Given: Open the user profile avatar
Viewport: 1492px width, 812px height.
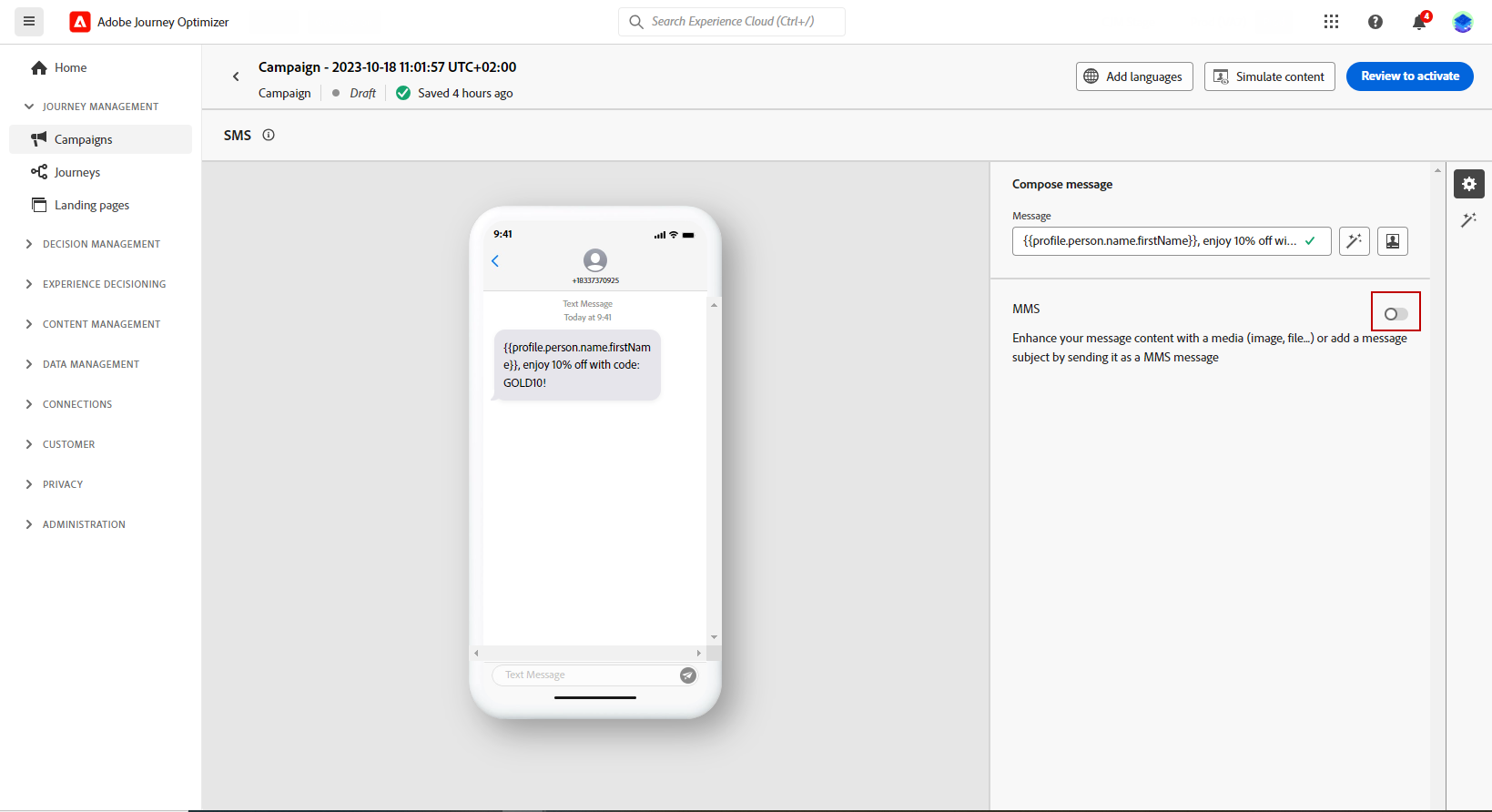Looking at the screenshot, I should click(1463, 22).
